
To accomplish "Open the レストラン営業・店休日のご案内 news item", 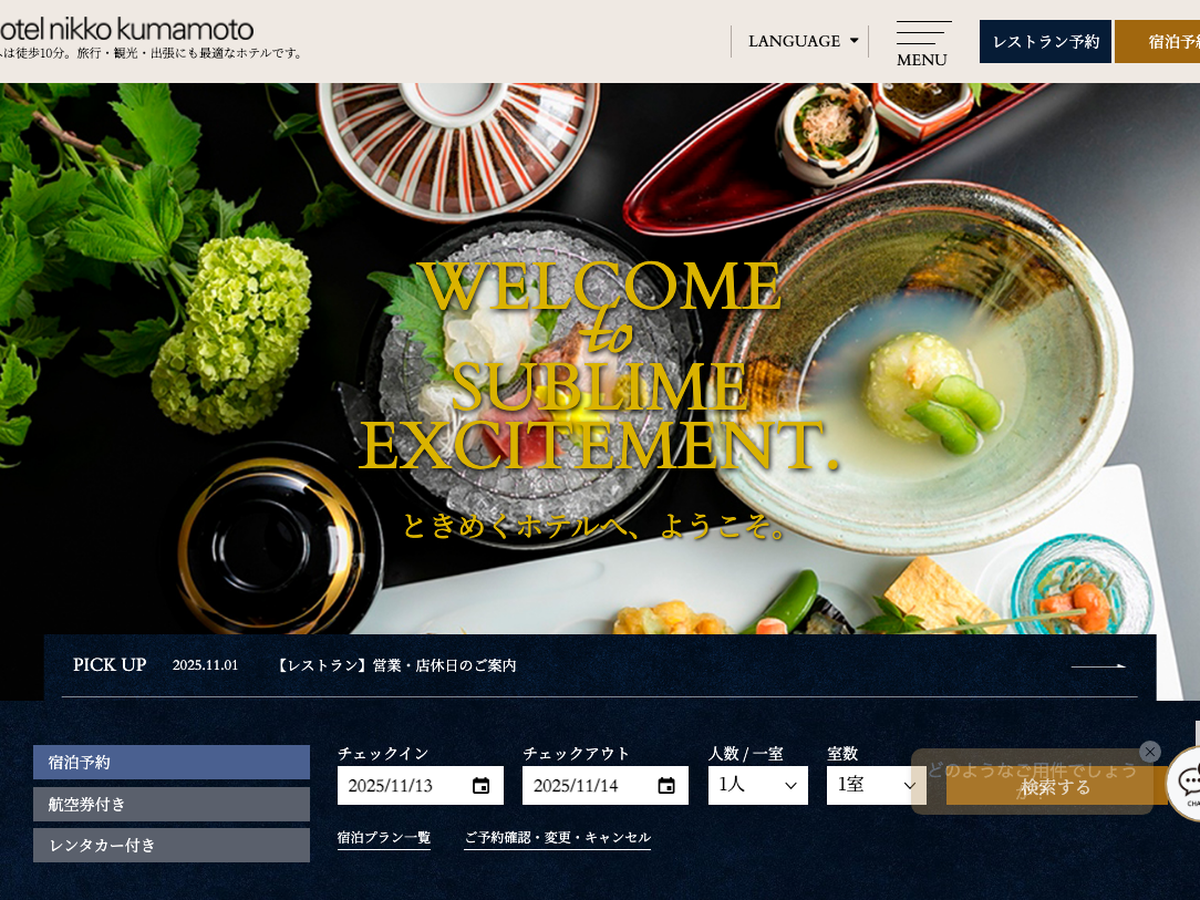I will coord(397,666).
